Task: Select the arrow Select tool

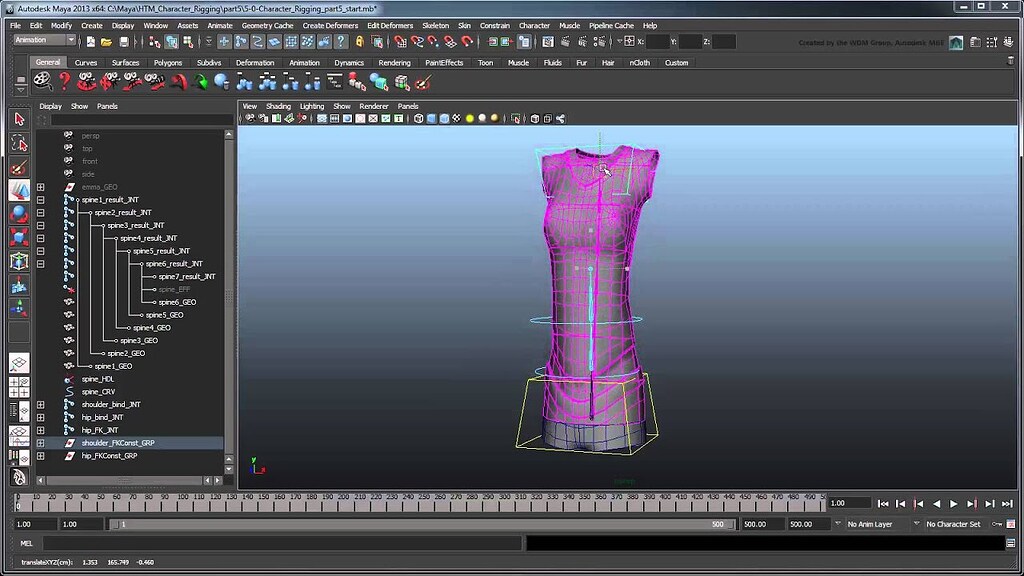Action: click(x=19, y=119)
